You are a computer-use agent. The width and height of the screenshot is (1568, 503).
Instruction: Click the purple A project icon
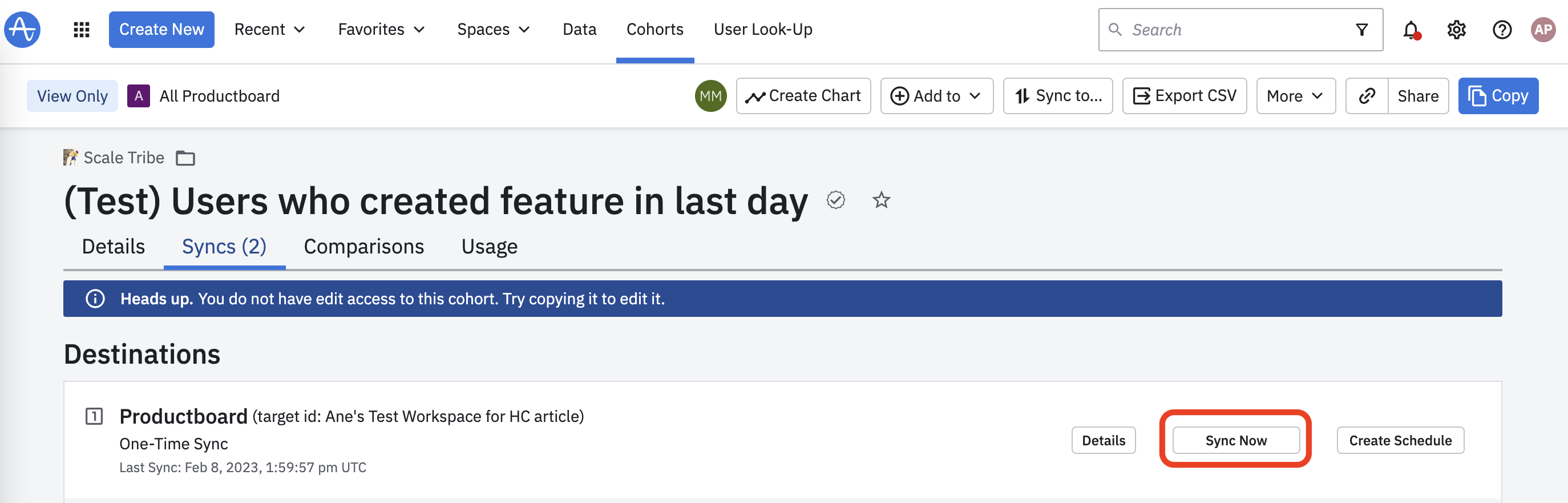[139, 95]
